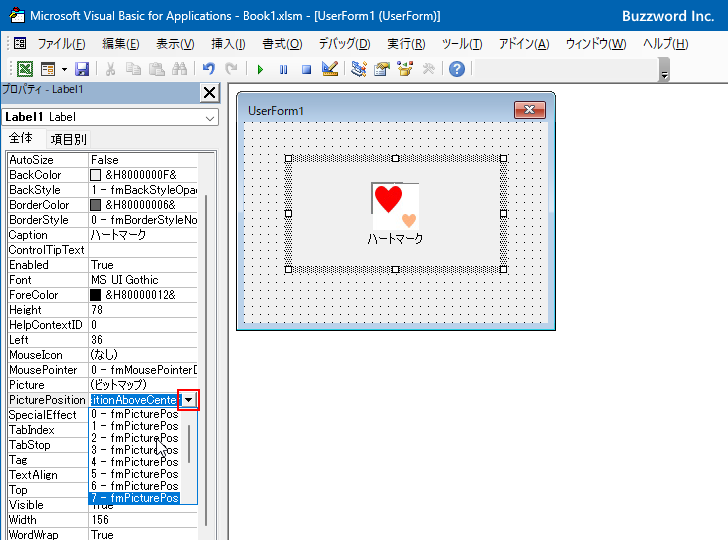Expand the Label1 object selector combo box
This screenshot has width=728, height=540.
pos(210,118)
